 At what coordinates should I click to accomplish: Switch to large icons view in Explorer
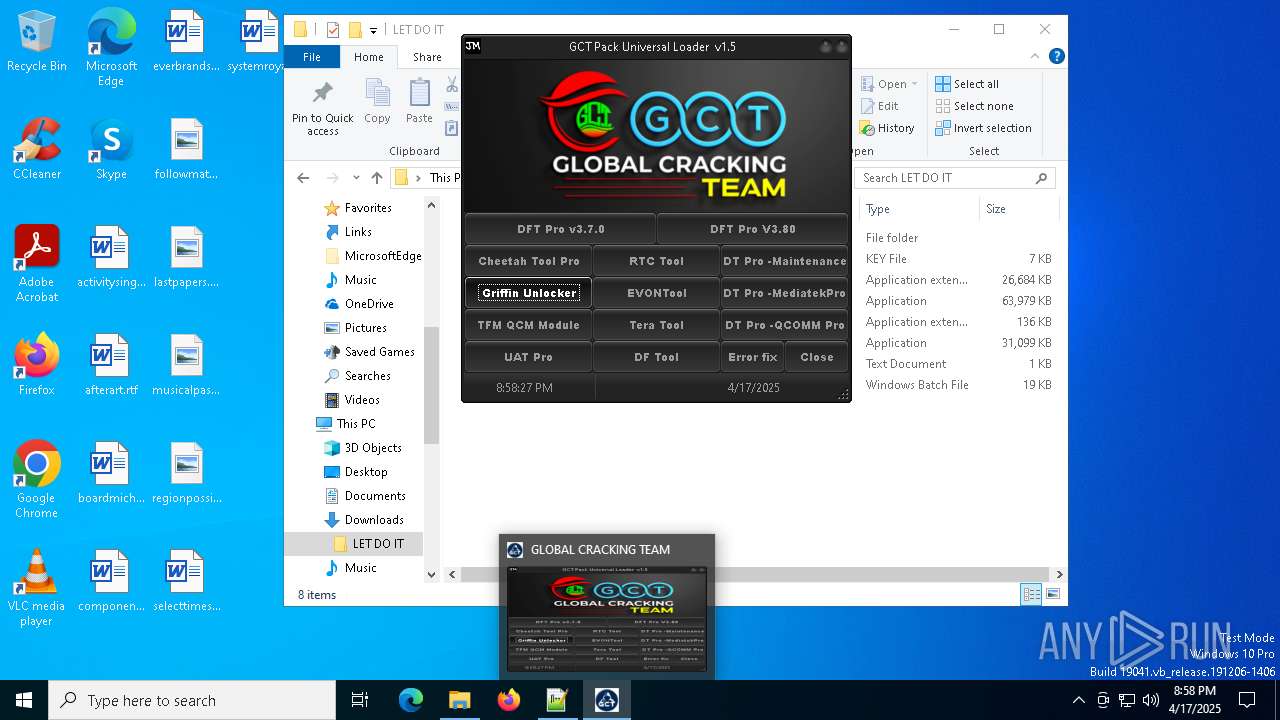tap(1052, 594)
